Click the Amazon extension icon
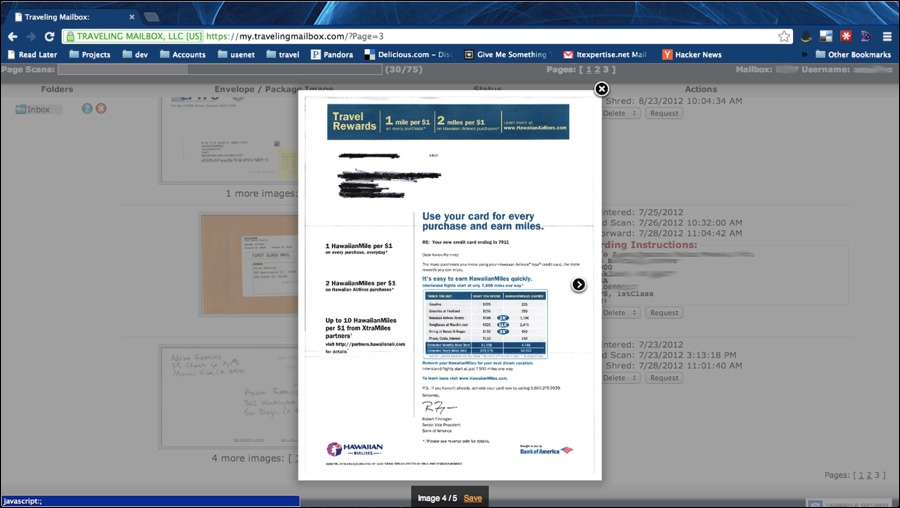The height and width of the screenshot is (508, 900). click(x=806, y=36)
